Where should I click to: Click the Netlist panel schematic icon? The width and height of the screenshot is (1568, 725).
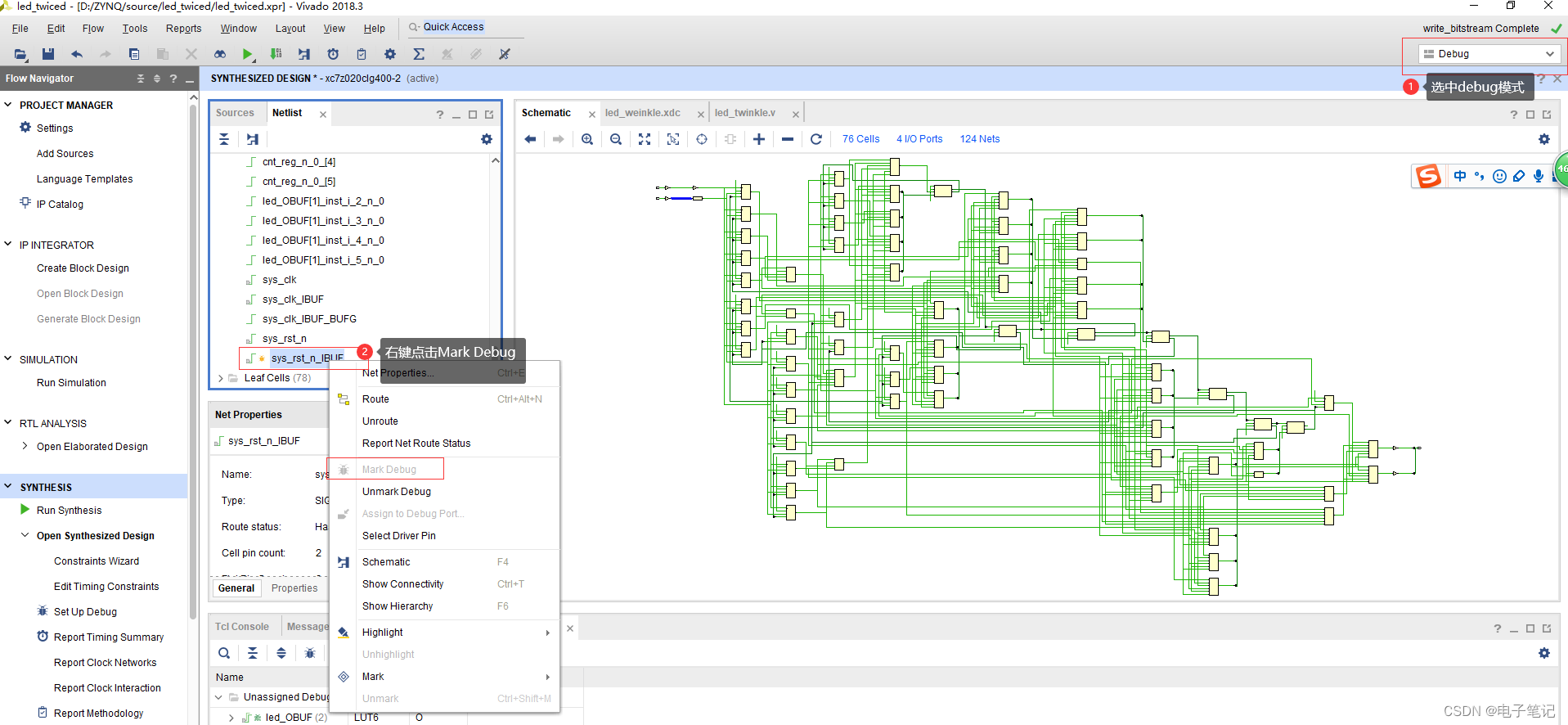(253, 139)
